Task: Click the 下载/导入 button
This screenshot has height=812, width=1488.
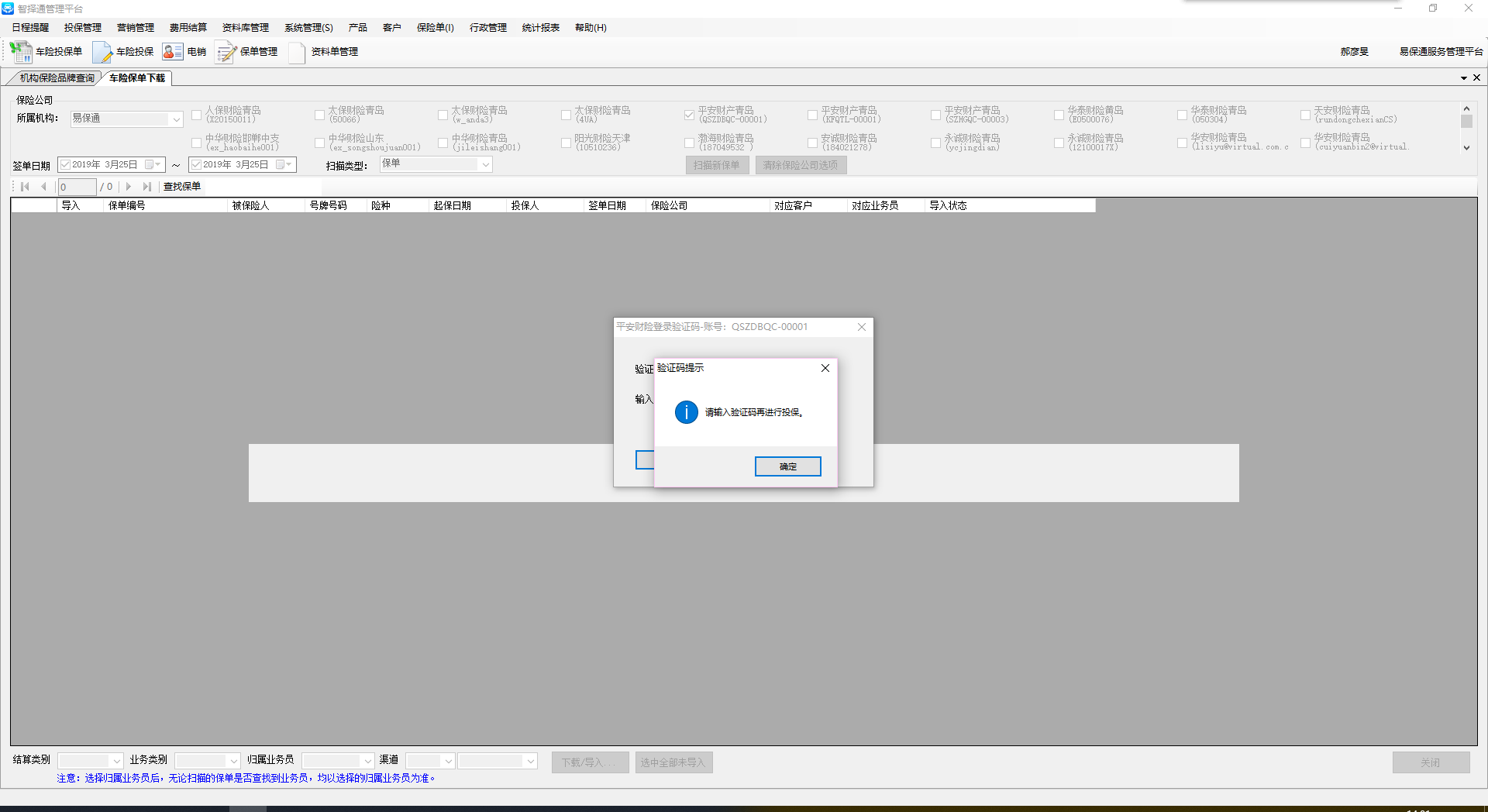Action: pyautogui.click(x=590, y=762)
